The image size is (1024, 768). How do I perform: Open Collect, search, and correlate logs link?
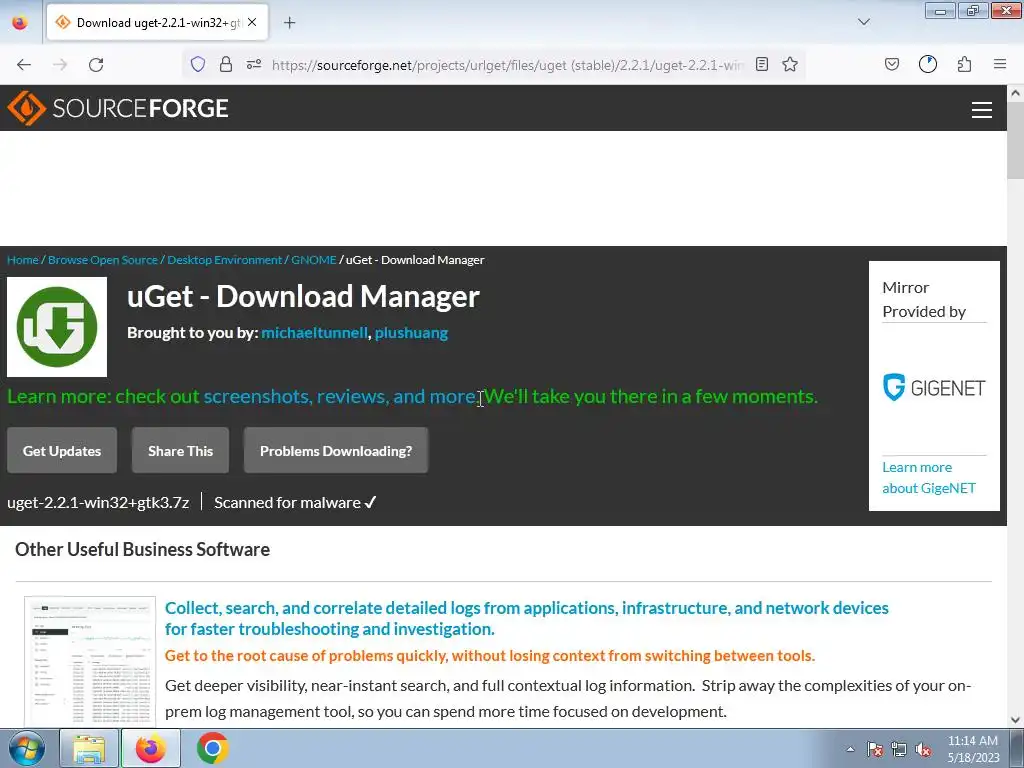526,618
